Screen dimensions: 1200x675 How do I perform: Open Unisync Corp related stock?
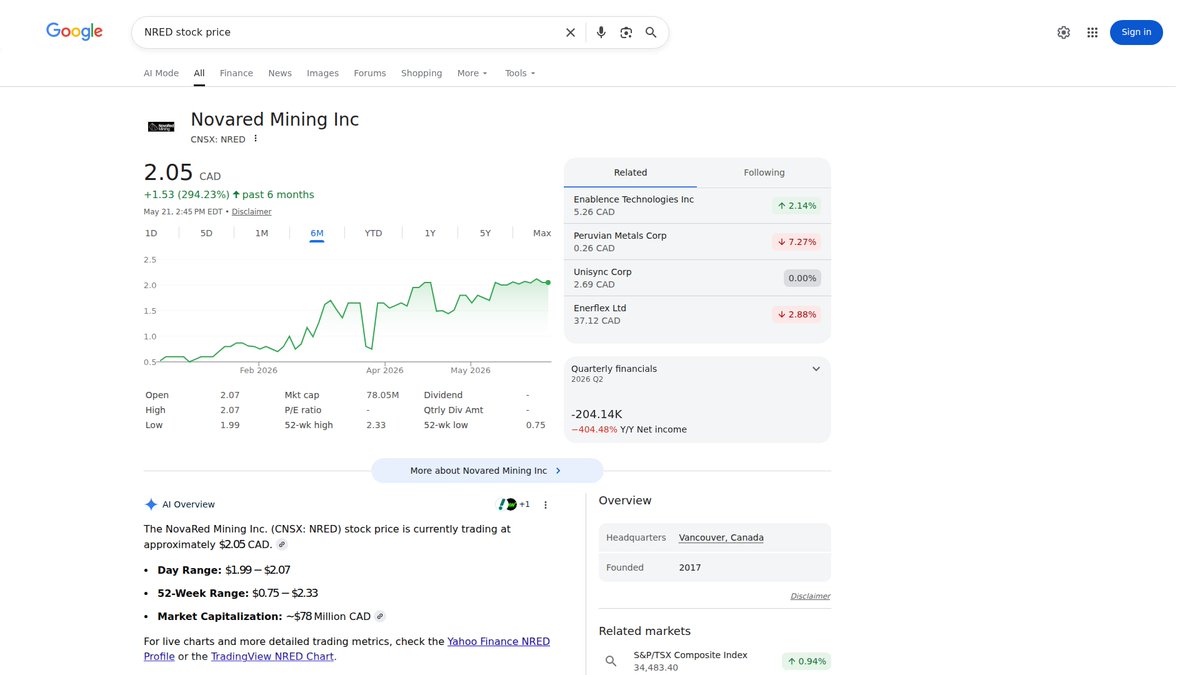(697, 278)
